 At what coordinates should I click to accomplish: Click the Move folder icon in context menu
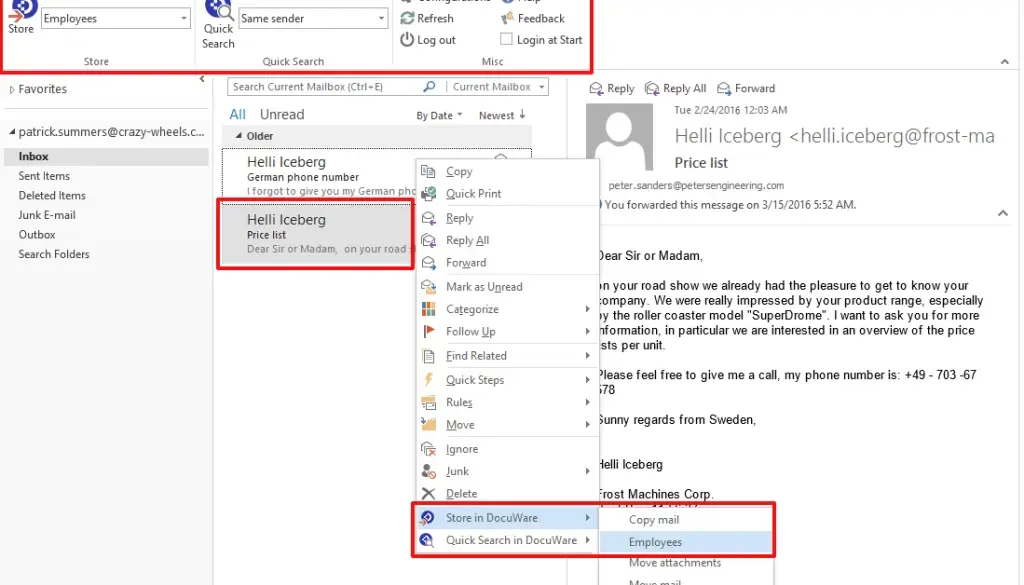[x=428, y=424]
